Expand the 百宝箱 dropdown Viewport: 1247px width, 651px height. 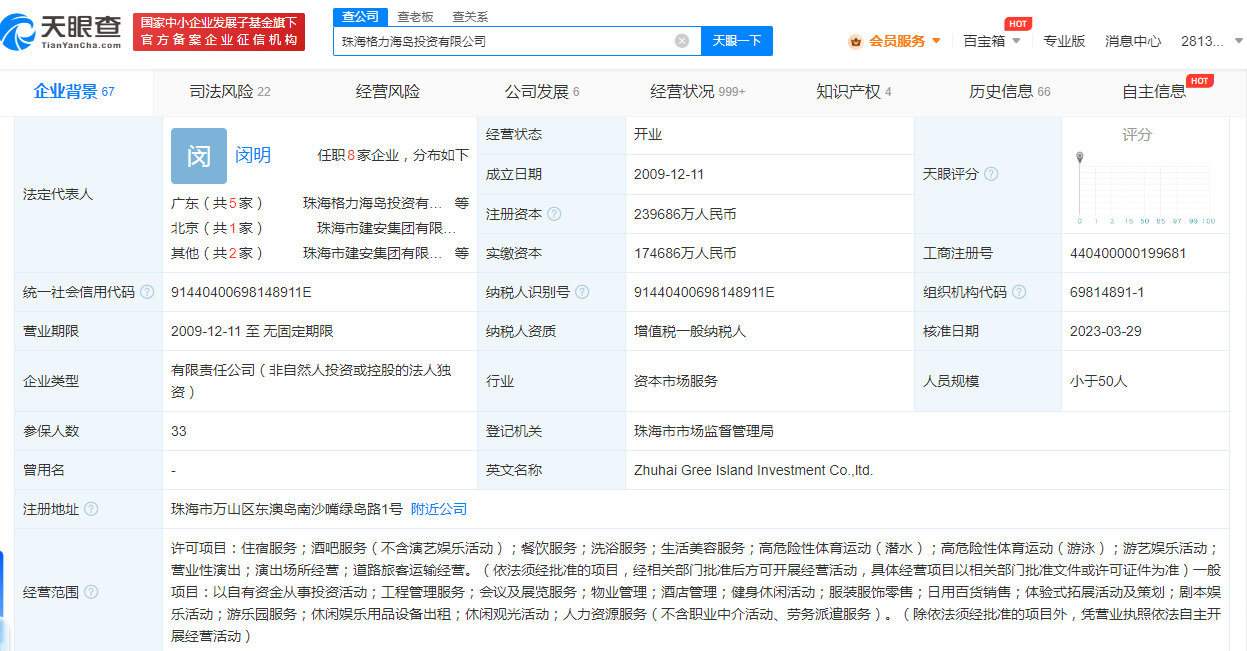click(x=988, y=40)
